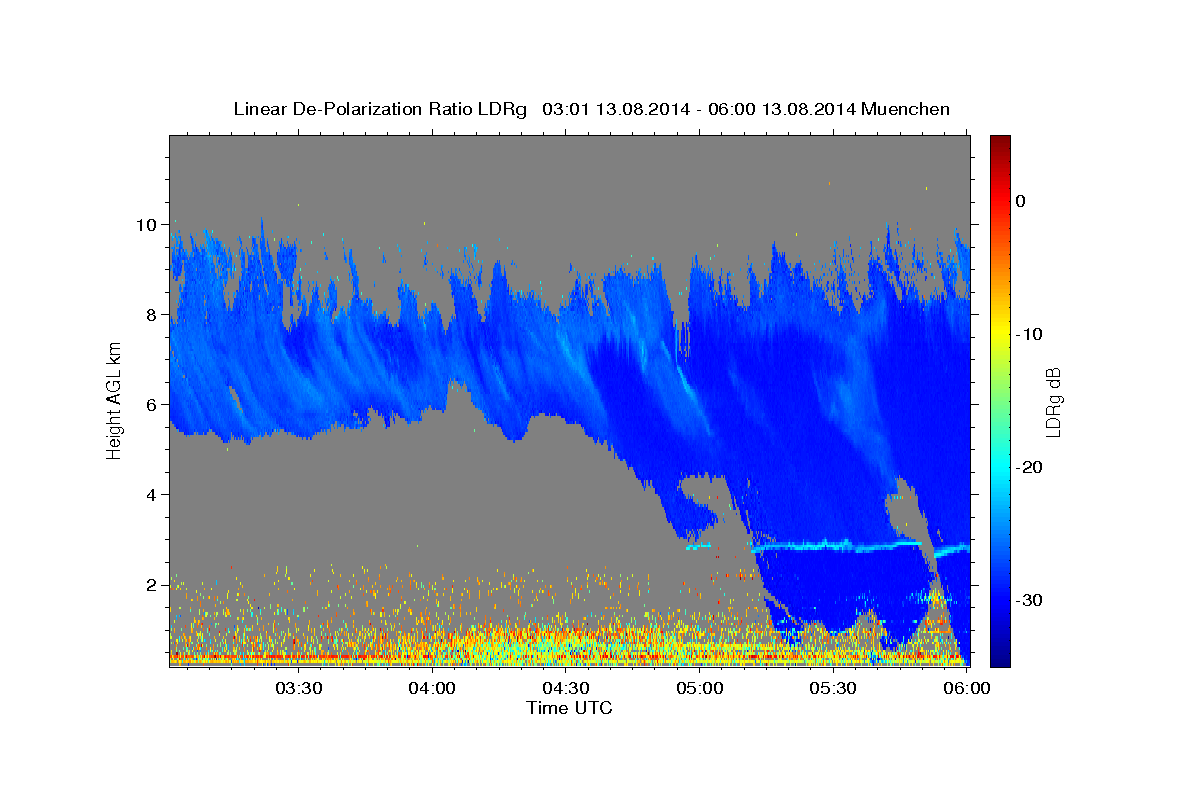This screenshot has height=800, width=1200.
Task: Click the plot title "Linear De-Polarization Ratio LDRg"
Action: point(379,109)
